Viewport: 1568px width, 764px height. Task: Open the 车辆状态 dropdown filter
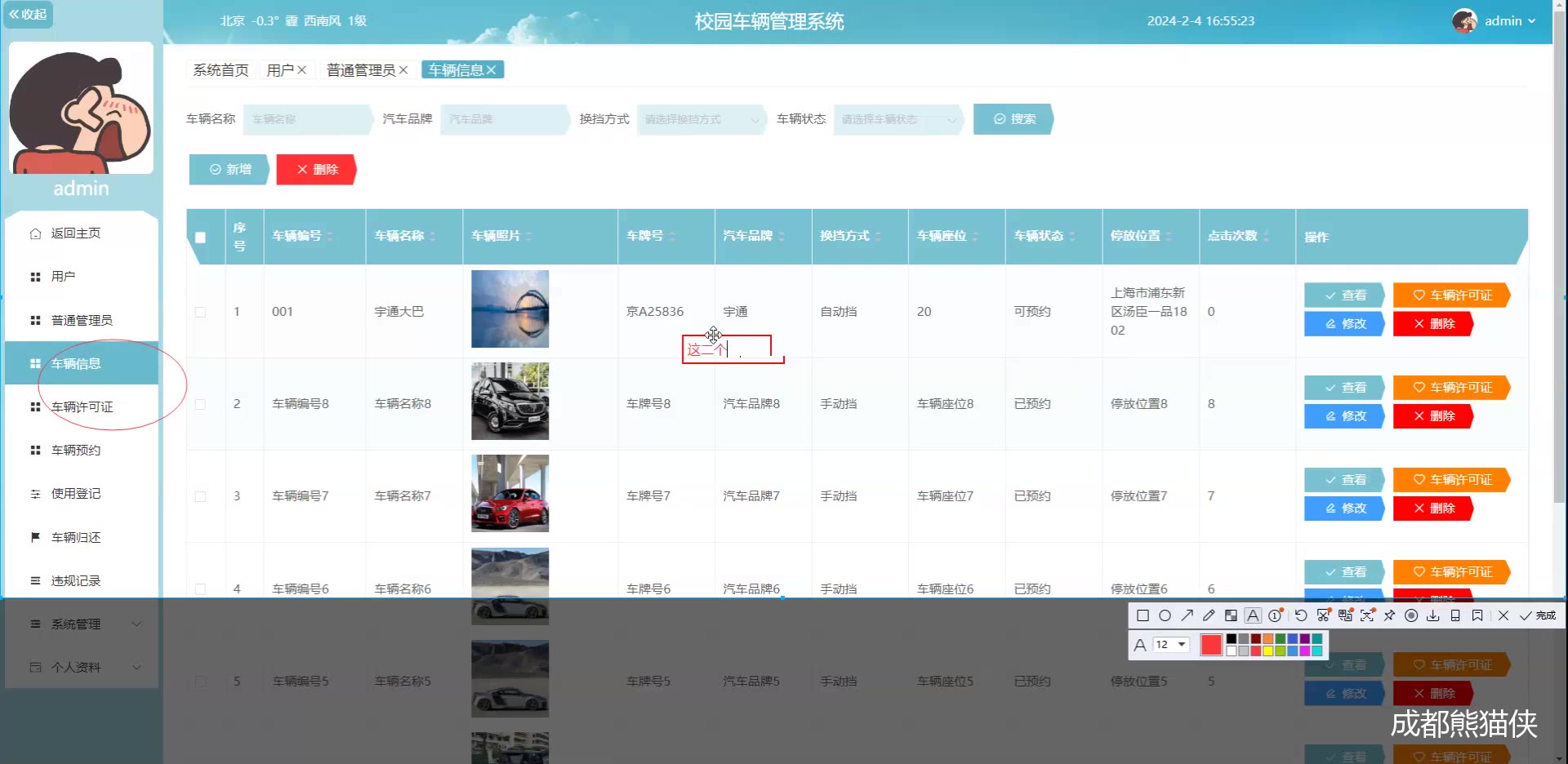897,120
